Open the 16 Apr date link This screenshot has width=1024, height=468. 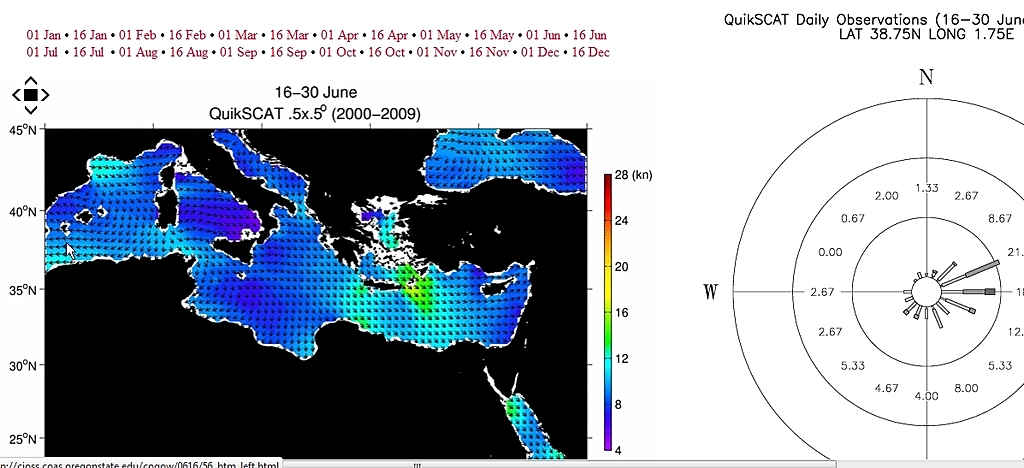(389, 35)
